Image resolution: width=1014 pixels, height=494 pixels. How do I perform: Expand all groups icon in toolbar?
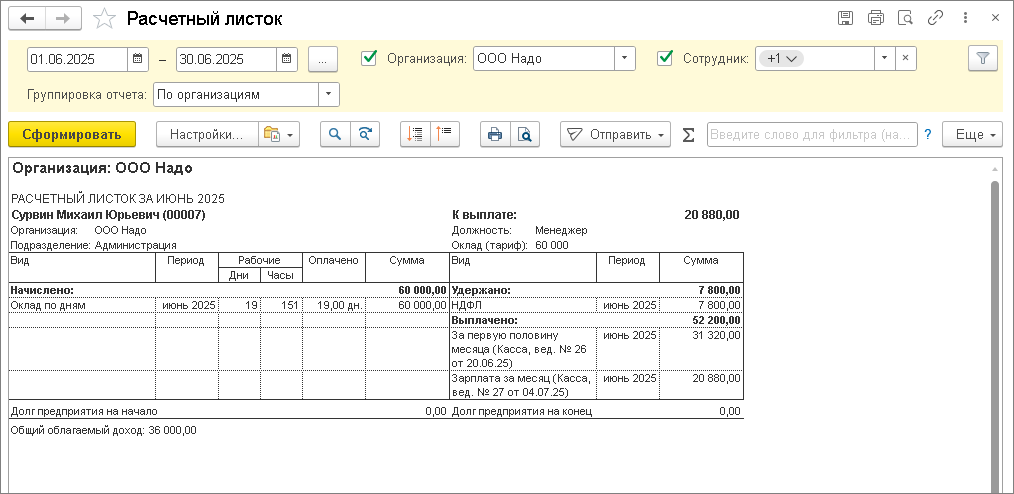pos(445,134)
